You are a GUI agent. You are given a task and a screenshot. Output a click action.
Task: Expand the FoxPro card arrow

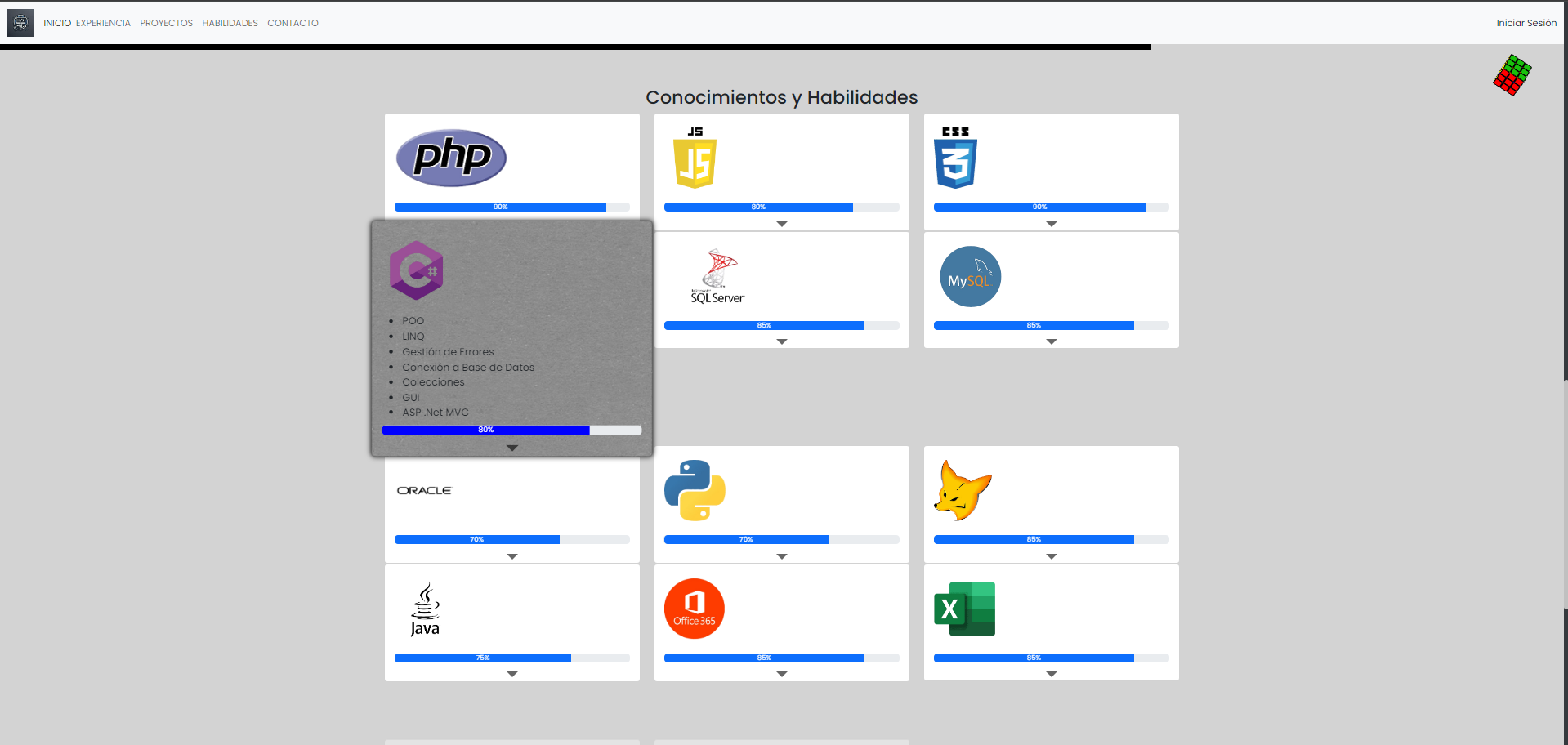pyautogui.click(x=1052, y=556)
